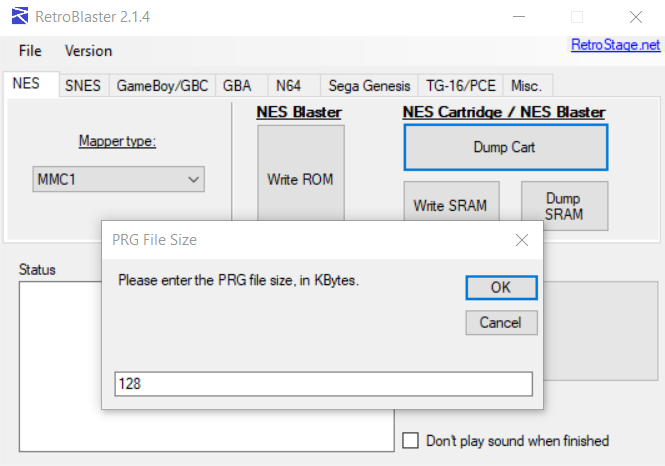
Task: Click the Dump SRAM button
Action: (x=564, y=206)
